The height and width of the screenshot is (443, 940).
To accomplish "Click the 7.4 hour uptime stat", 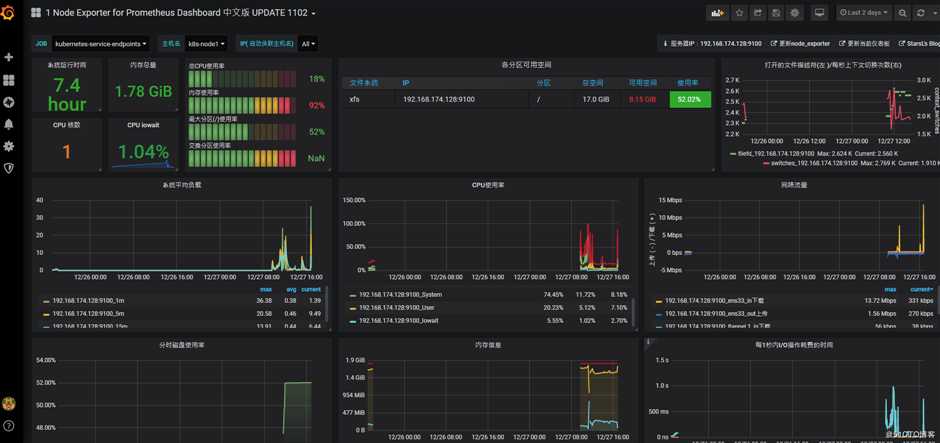I will click(x=67, y=95).
